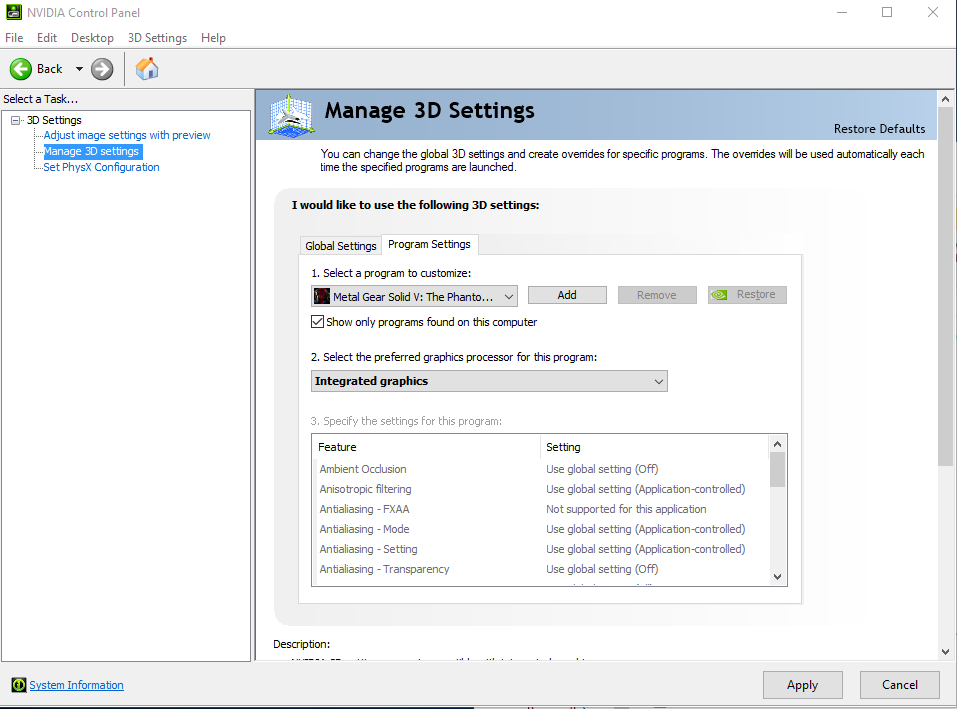This screenshot has height=709, width=957.
Task: Select 'Set PhysX Configuration' in task tree
Action: point(101,167)
